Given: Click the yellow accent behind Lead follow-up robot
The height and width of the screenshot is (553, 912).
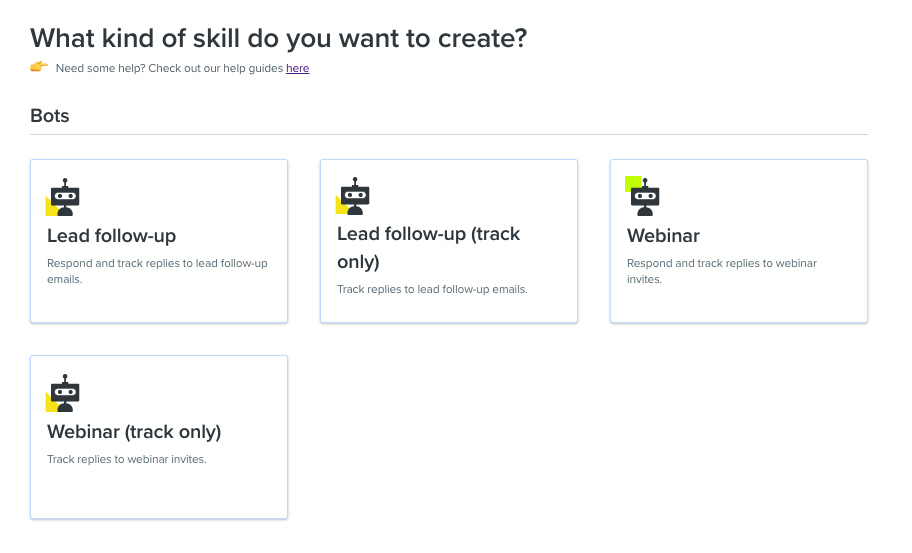Looking at the screenshot, I should click(x=50, y=208).
